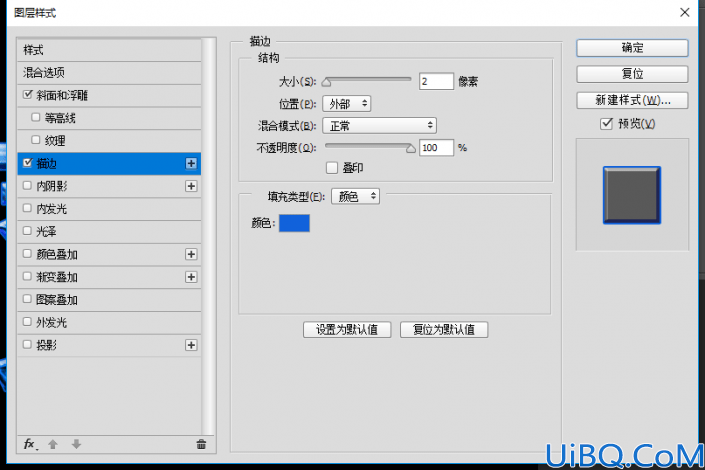Image resolution: width=705 pixels, height=470 pixels.
Task: Add another 内阴影 effect with its plus icon
Action: click(191, 186)
